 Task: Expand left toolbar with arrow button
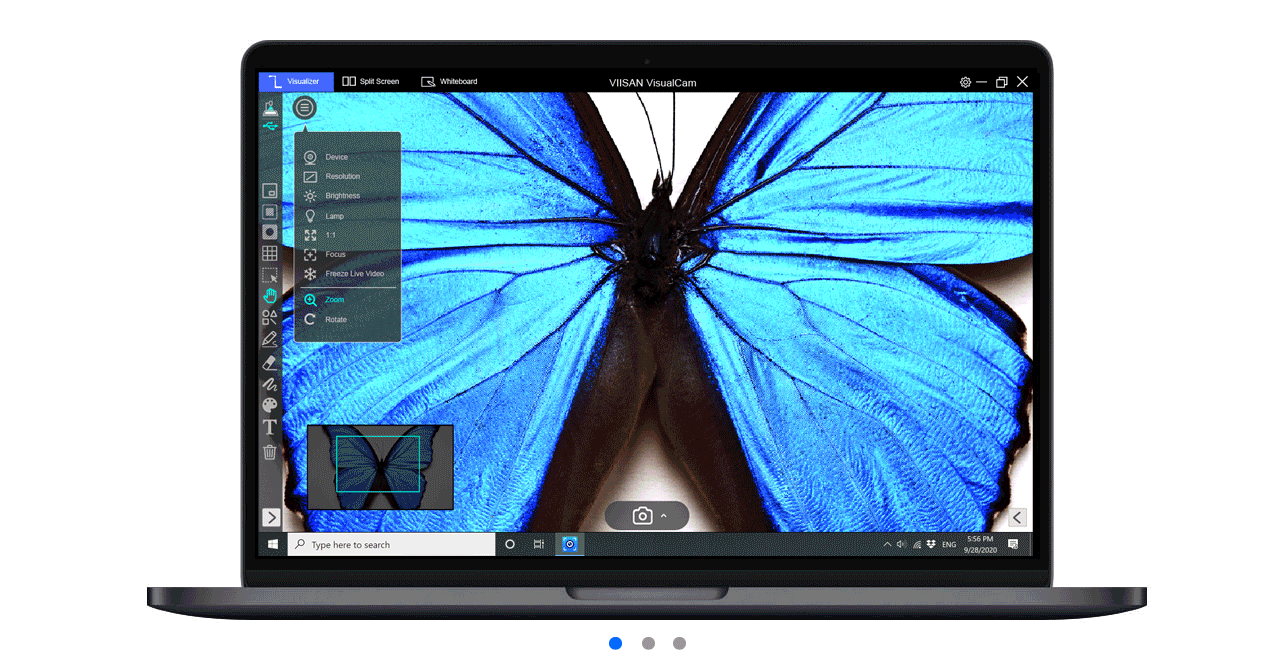click(x=271, y=517)
